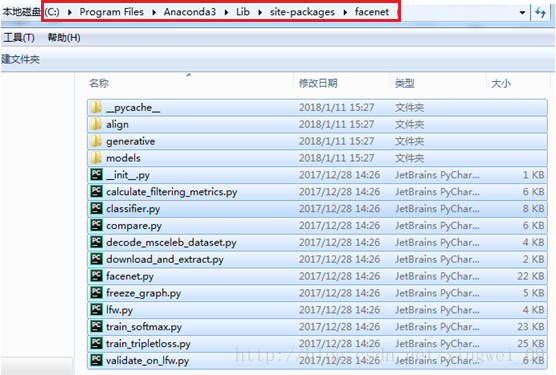This screenshot has height=375, width=556.
Task: Select file name decode_msceleb_dataset.py
Action: [x=171, y=242]
